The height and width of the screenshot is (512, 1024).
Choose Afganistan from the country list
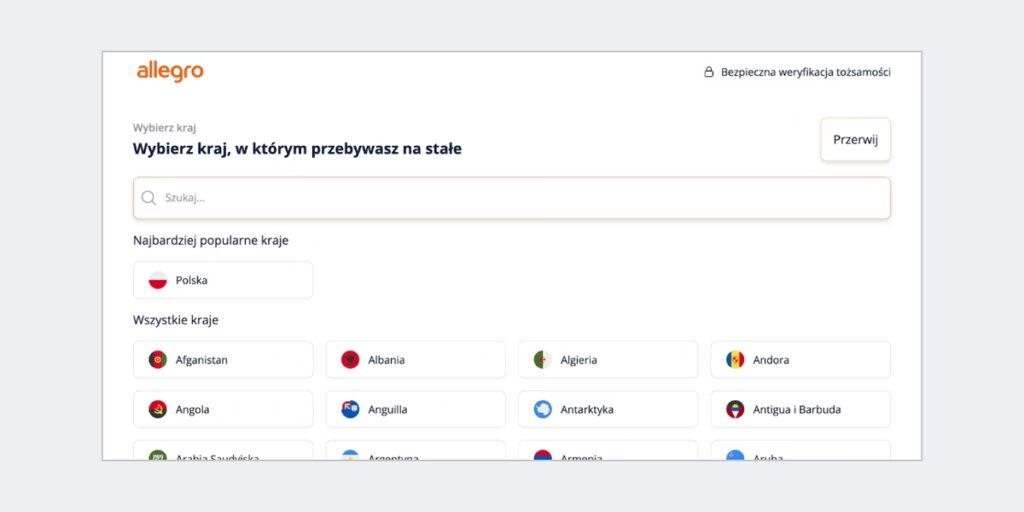223,360
